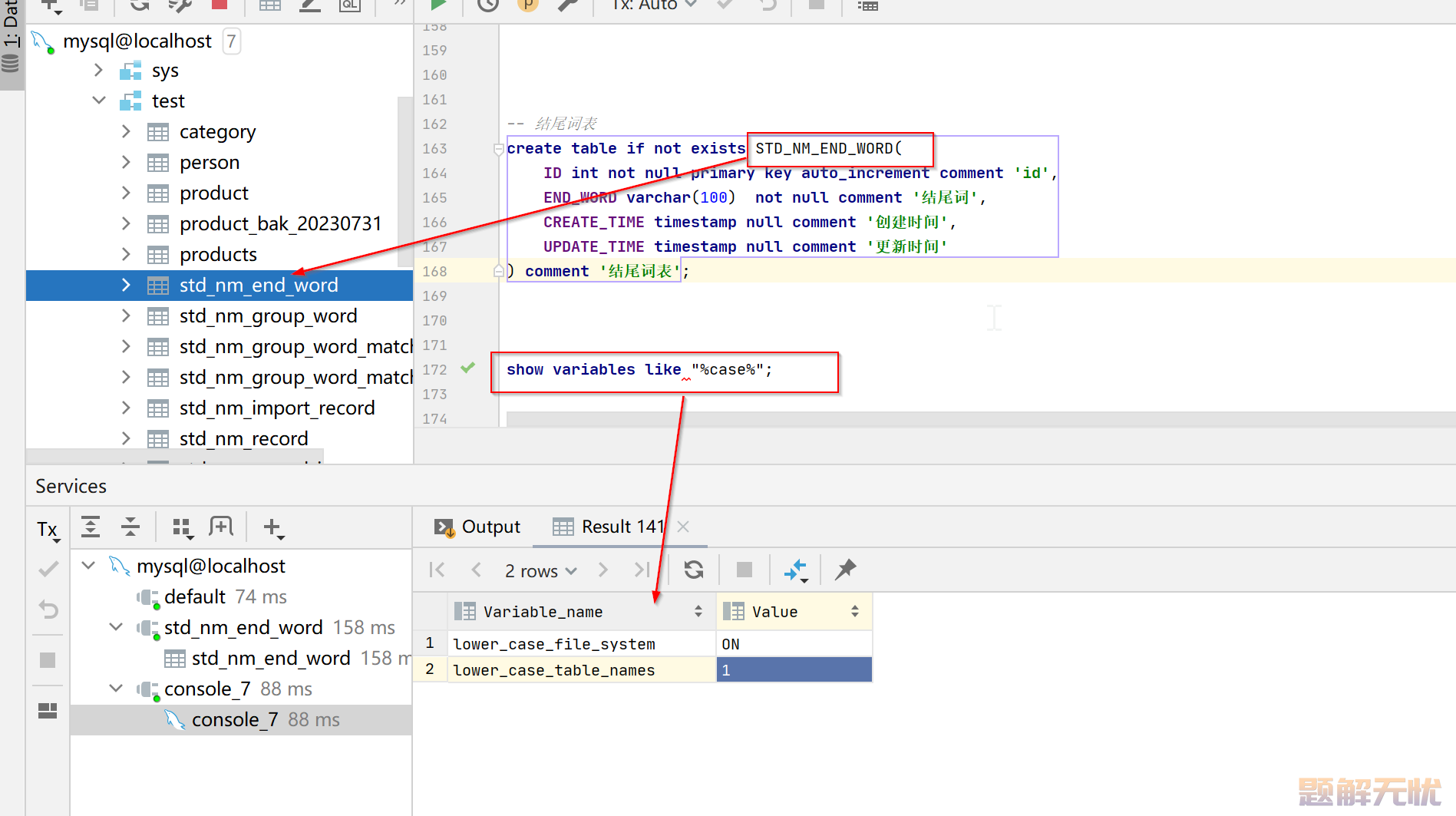Go to next page of results
Viewport: 1456px width, 816px height.
tap(603, 570)
